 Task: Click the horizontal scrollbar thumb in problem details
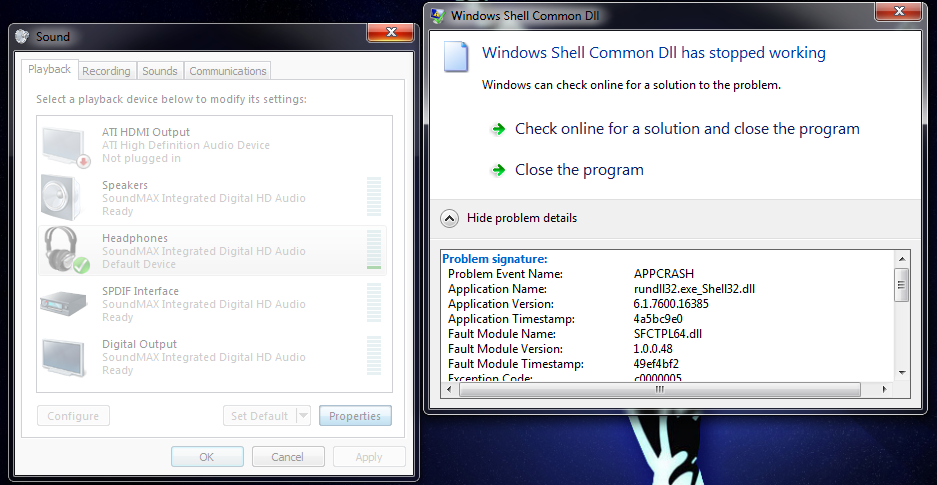click(x=660, y=389)
